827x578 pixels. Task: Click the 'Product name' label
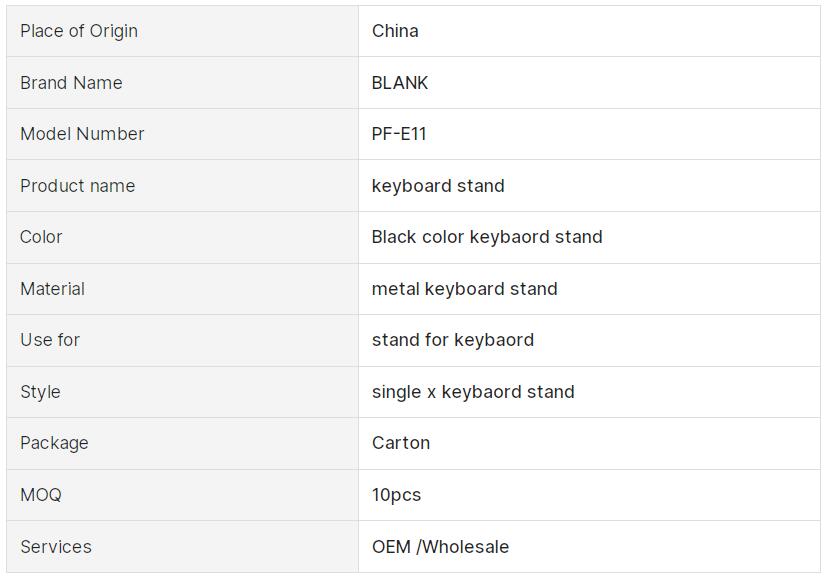[77, 186]
